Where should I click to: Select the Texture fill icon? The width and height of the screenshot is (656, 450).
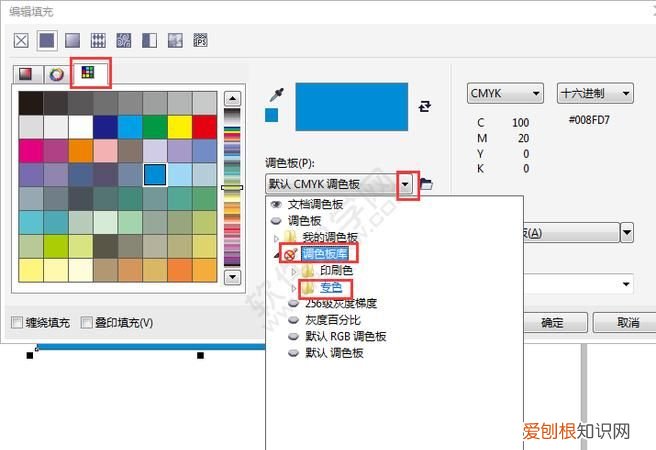175,41
